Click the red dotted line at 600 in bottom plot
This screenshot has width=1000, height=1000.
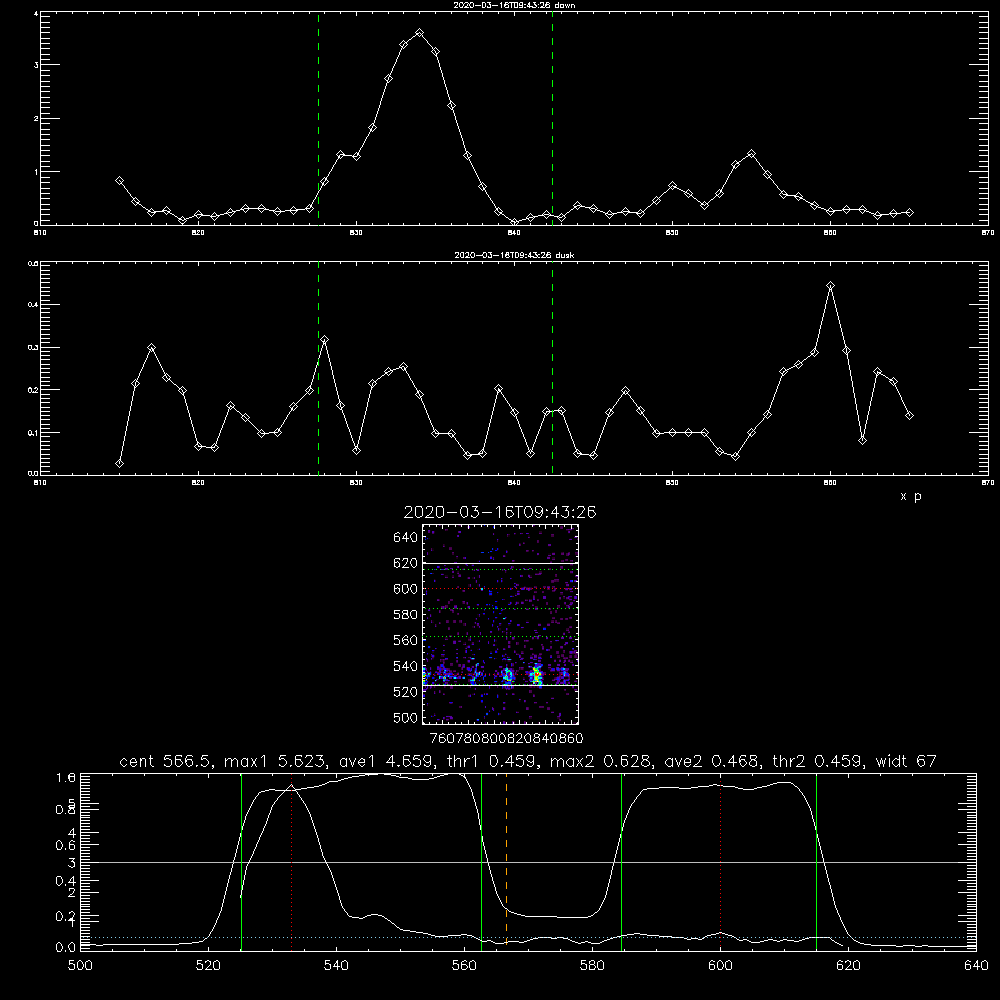click(721, 862)
